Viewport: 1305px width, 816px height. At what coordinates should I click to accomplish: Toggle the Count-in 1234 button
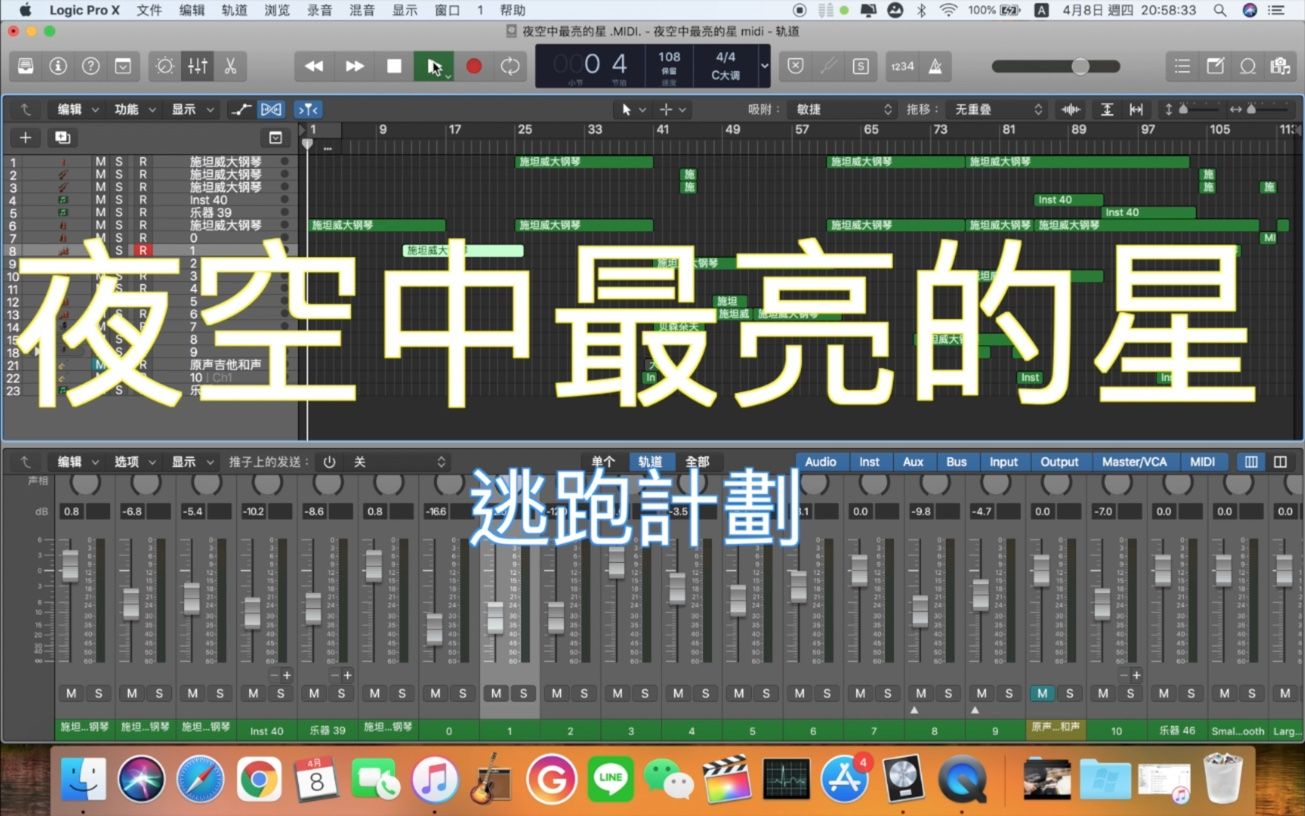click(x=903, y=66)
